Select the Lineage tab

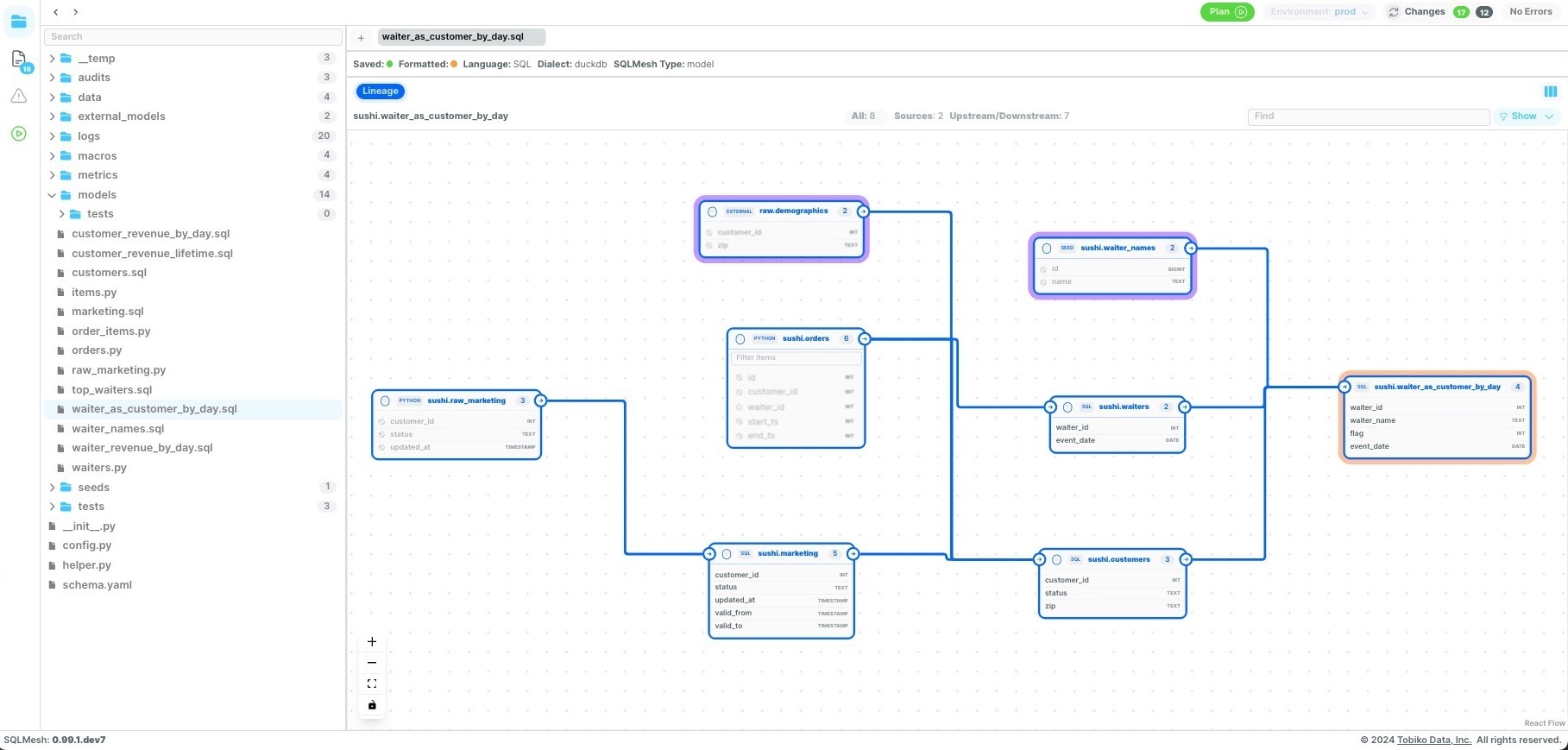pyautogui.click(x=381, y=91)
